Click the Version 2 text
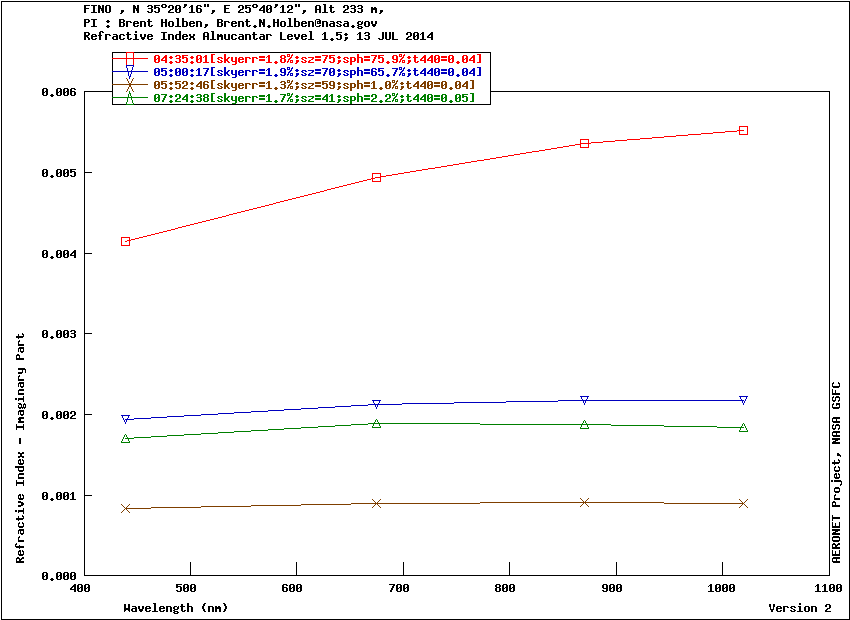This screenshot has width=850, height=620. [799, 608]
